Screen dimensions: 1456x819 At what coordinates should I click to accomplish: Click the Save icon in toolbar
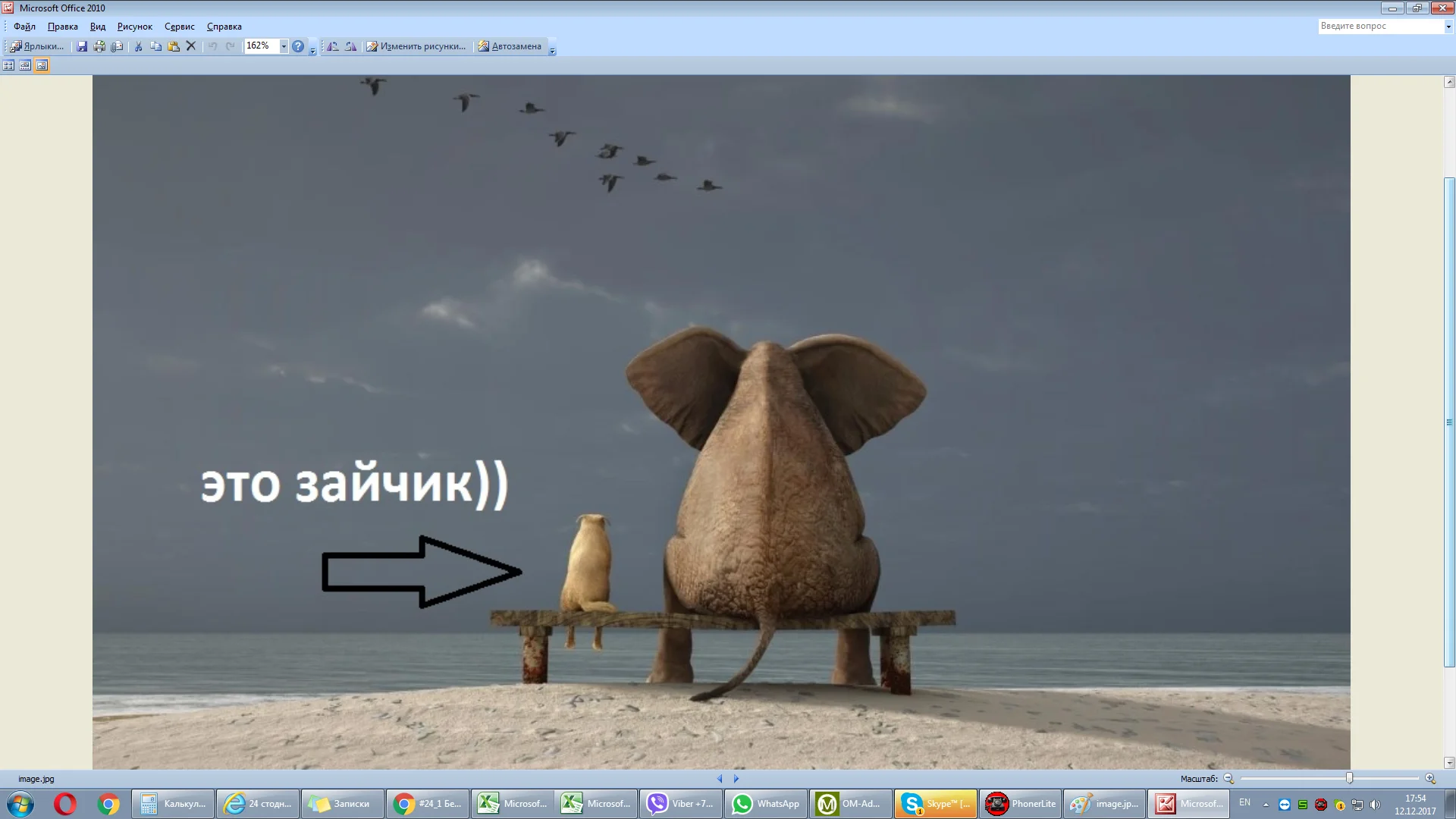[82, 46]
